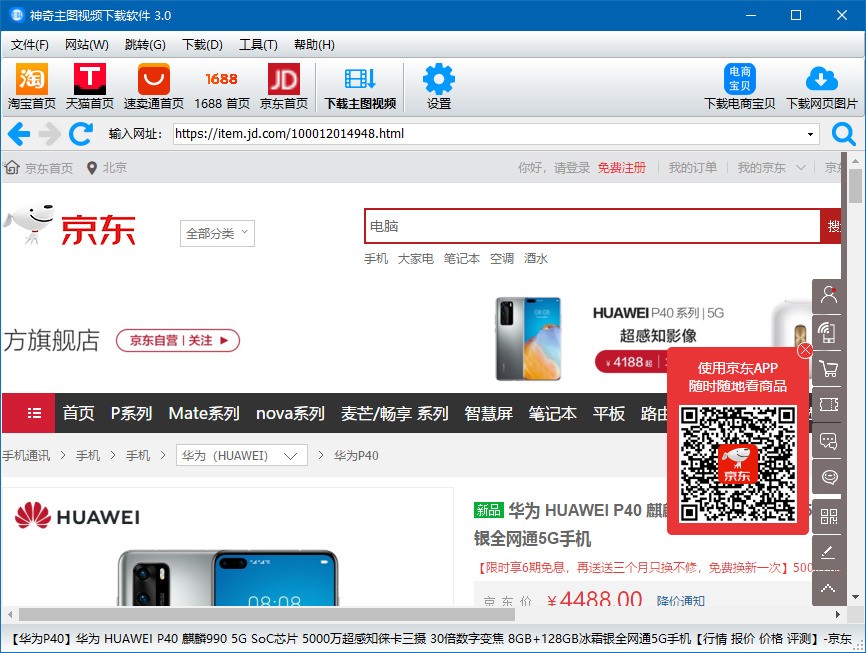This screenshot has width=866, height=653.
Task: Go back with the blue left arrow
Action: pyautogui.click(x=19, y=134)
